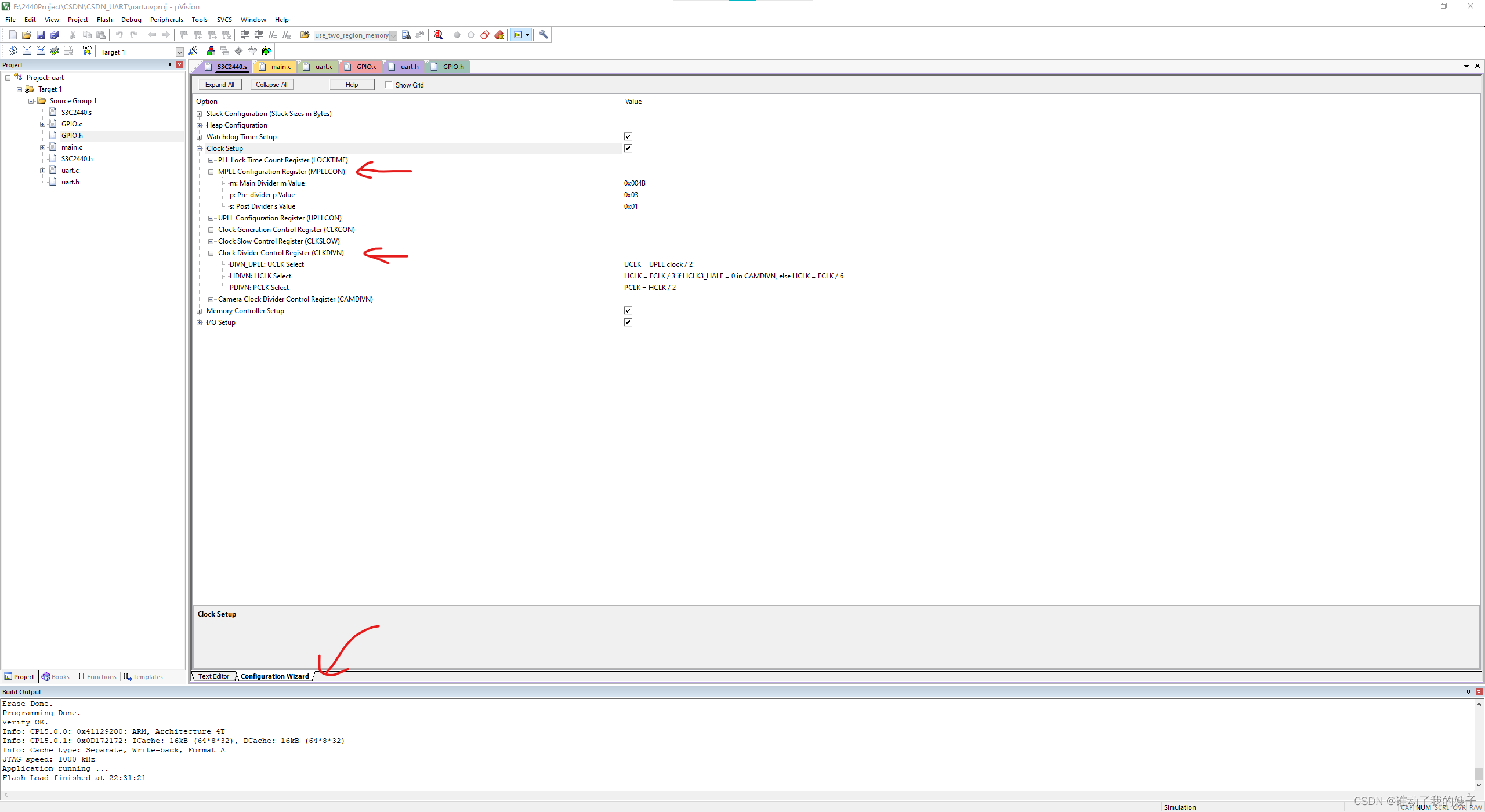Expand UPLL Configuration Register (UPLLCON) node
Viewport: 1485px width, 812px height.
(211, 218)
